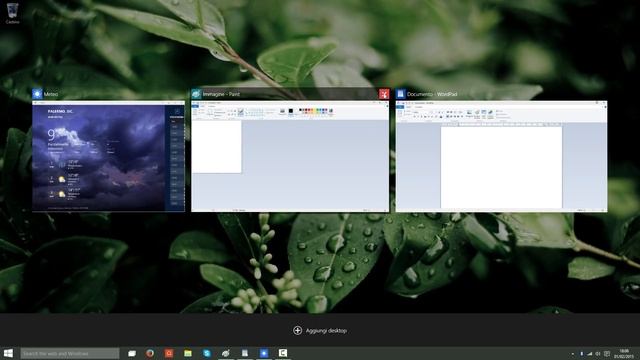Switch to WordPad via its taskbar icon

pyautogui.click(x=244, y=353)
